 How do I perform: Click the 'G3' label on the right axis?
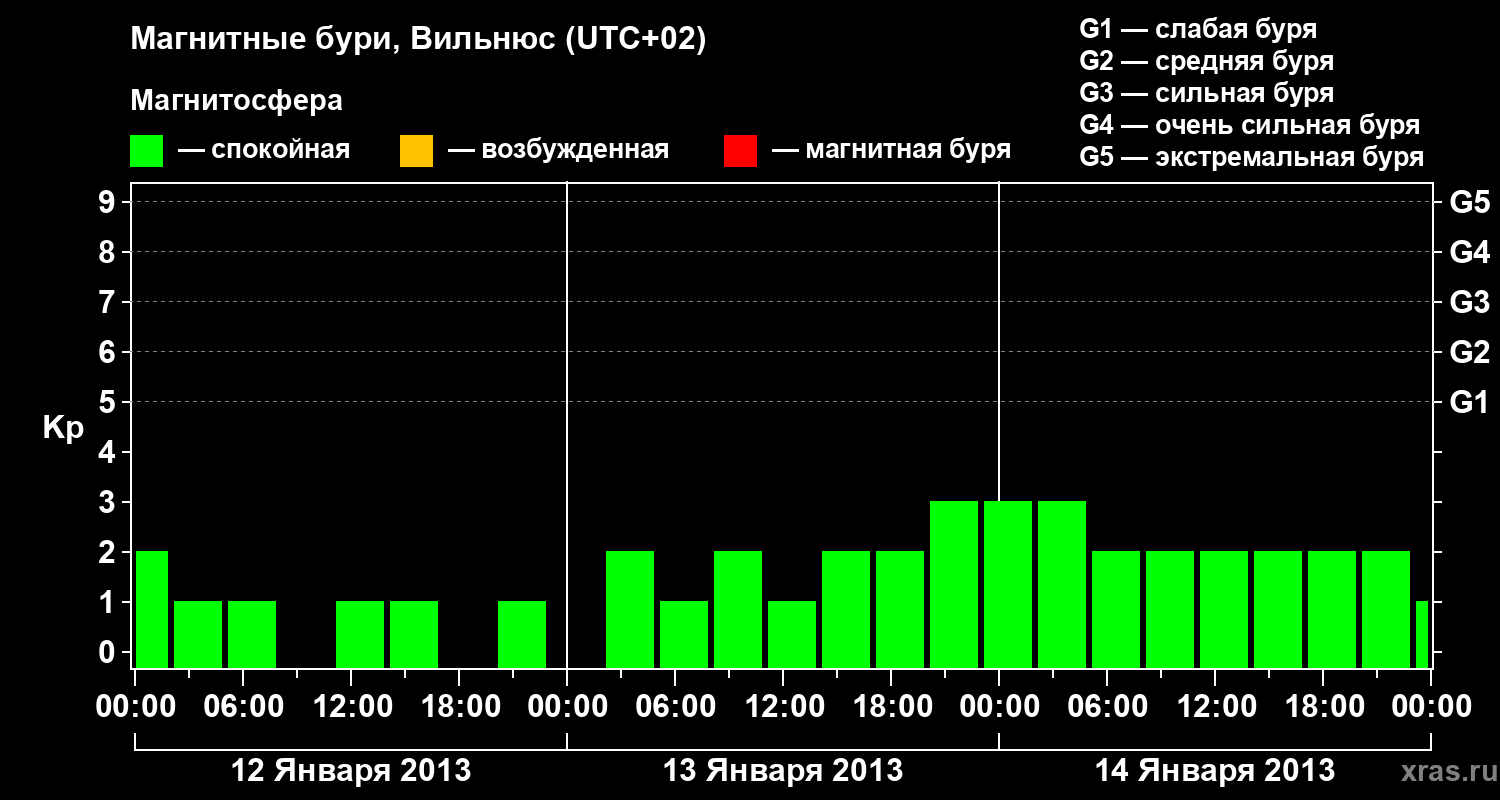coord(1469,302)
